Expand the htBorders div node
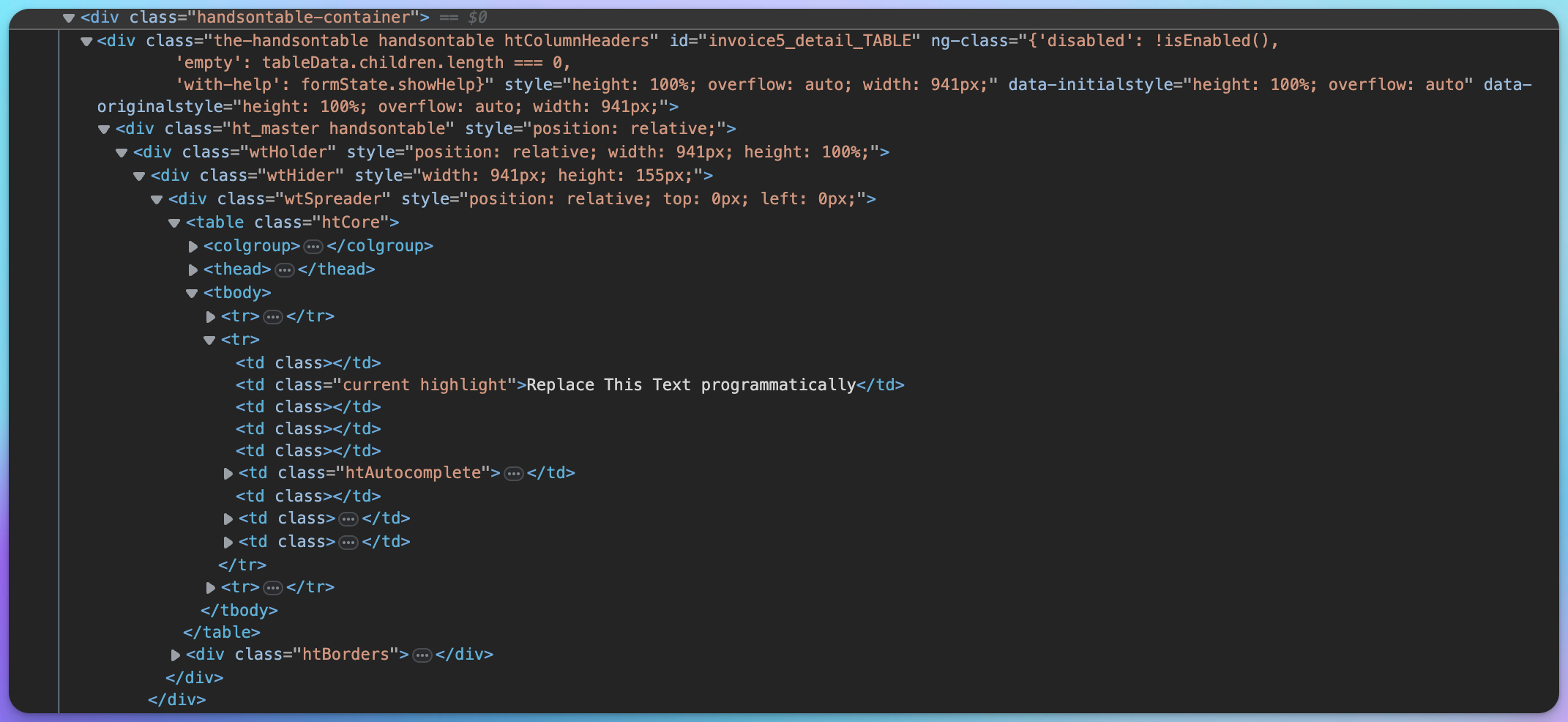 (175, 655)
